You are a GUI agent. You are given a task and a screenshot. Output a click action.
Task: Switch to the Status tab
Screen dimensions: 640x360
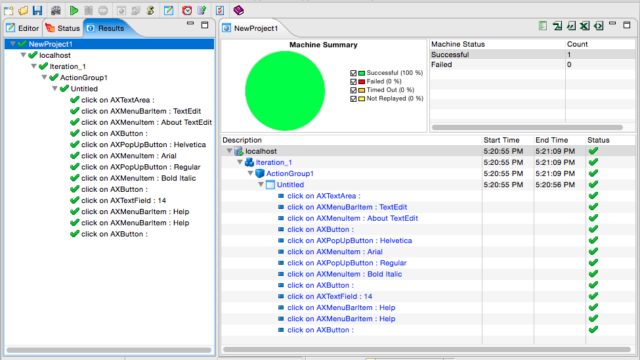tap(63, 28)
